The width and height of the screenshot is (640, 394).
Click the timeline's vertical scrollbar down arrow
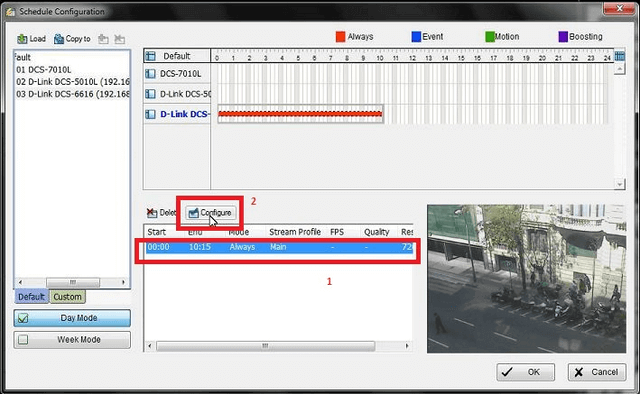coord(620,185)
